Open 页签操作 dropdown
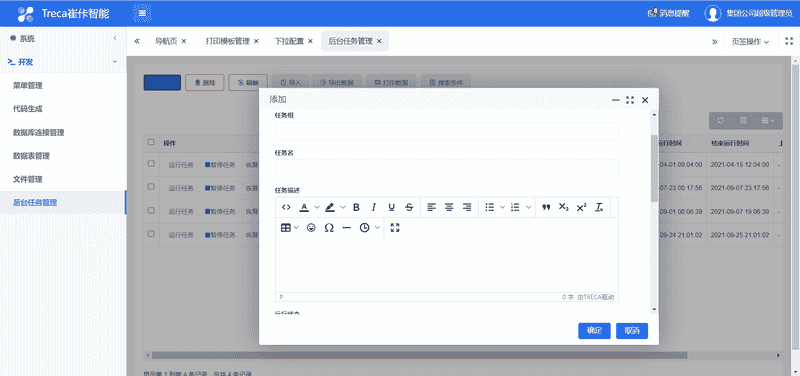The height and width of the screenshot is (376, 800). click(x=750, y=41)
